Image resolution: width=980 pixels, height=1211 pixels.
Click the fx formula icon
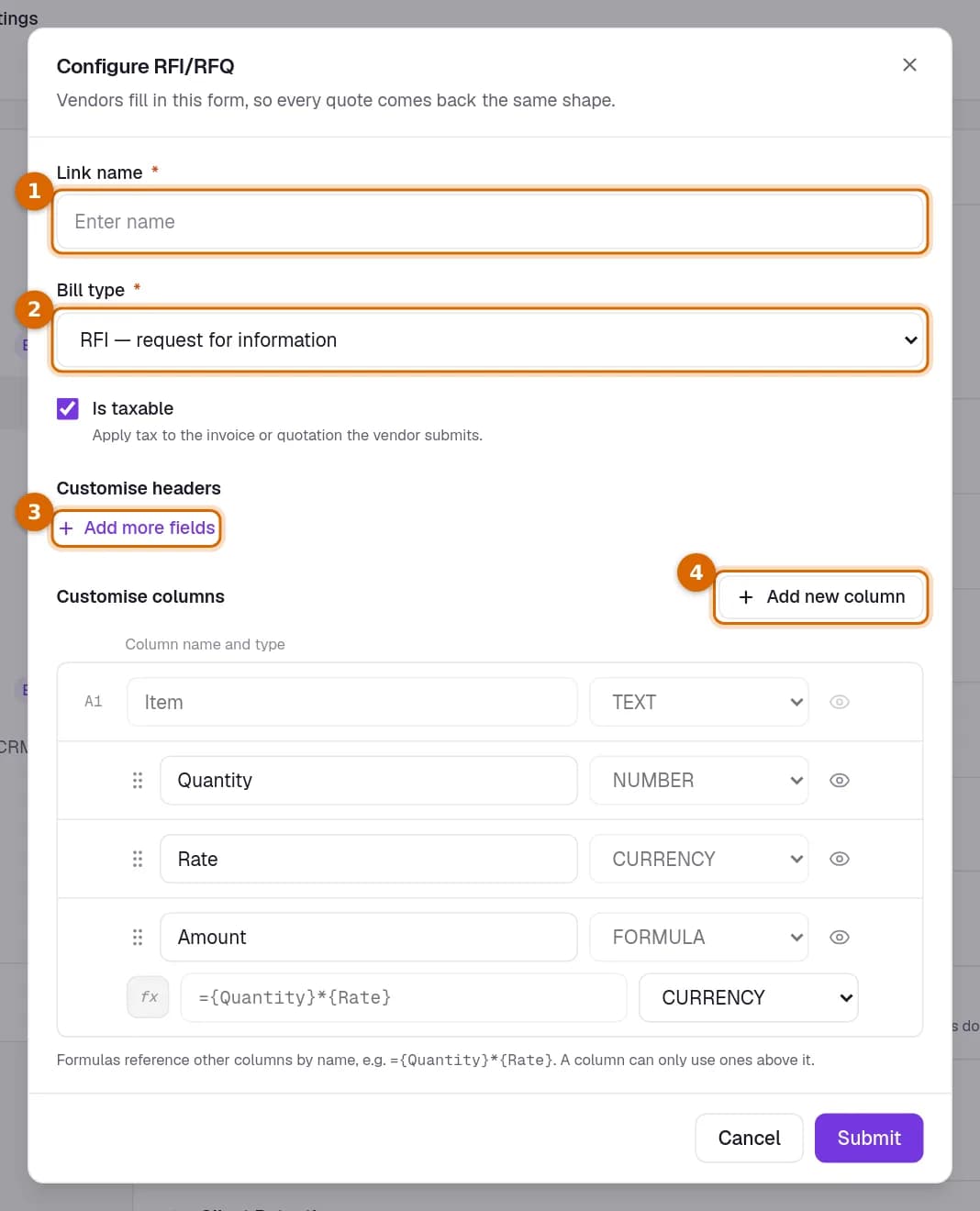tap(148, 997)
